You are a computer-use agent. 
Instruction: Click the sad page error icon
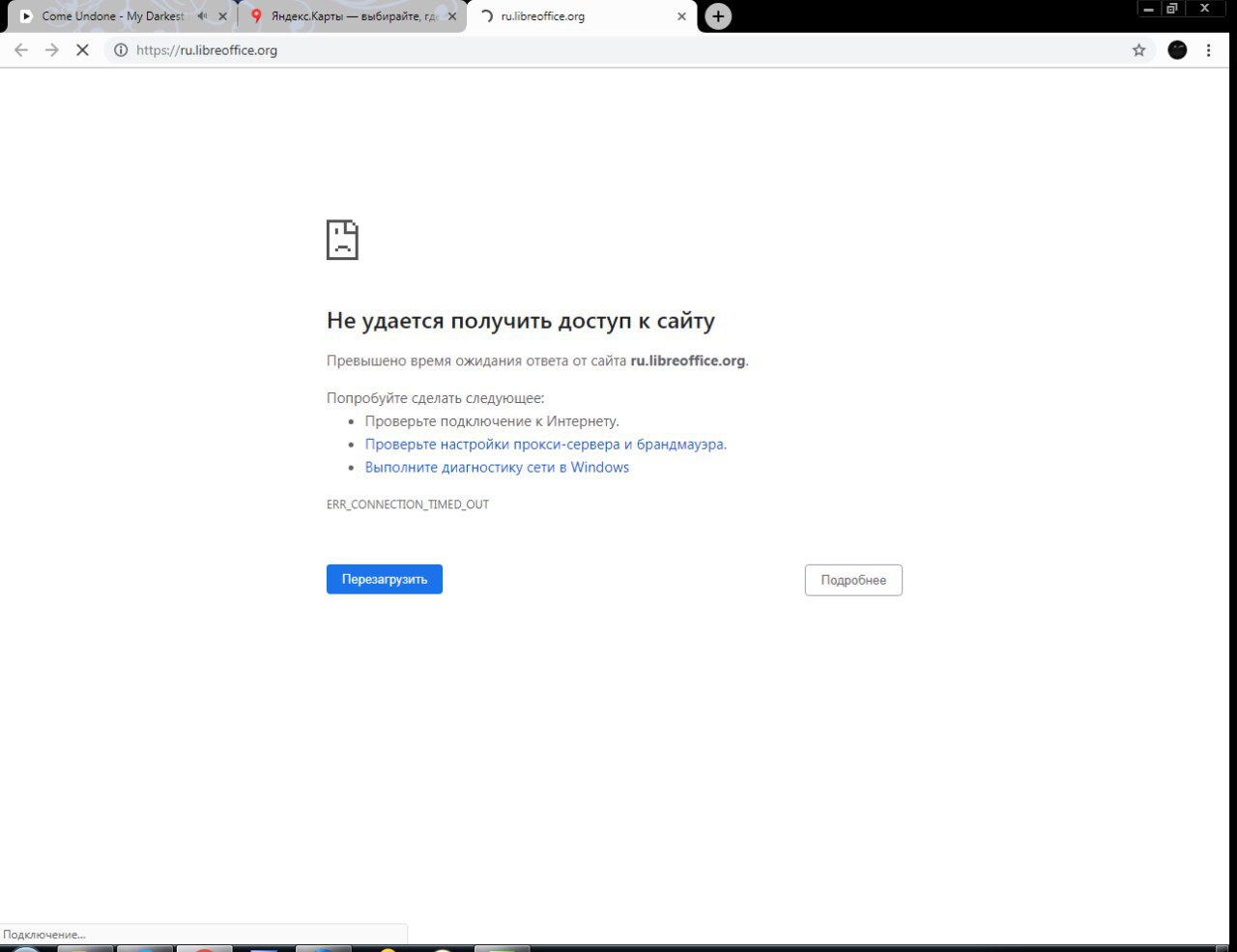342,240
